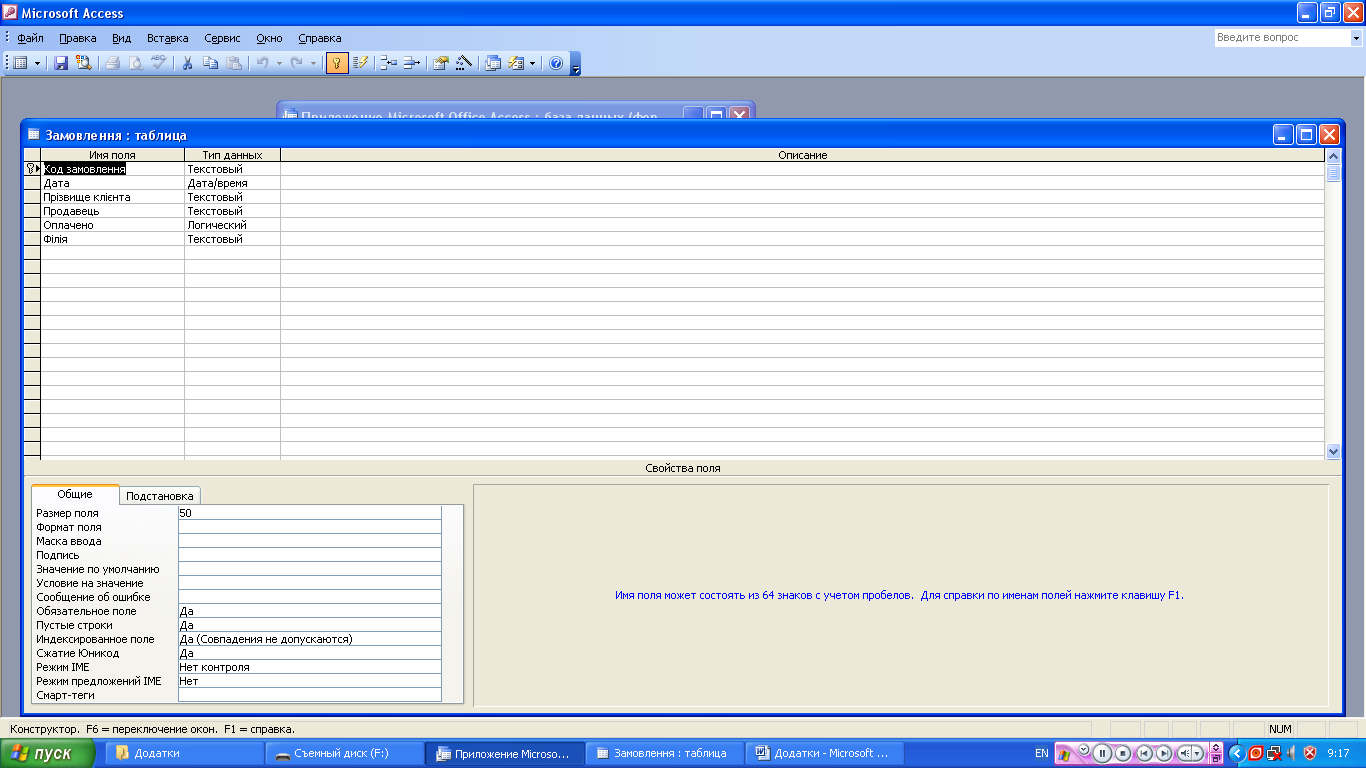Click the Логический data type cell
Image resolution: width=1366 pixels, height=768 pixels.
click(232, 226)
